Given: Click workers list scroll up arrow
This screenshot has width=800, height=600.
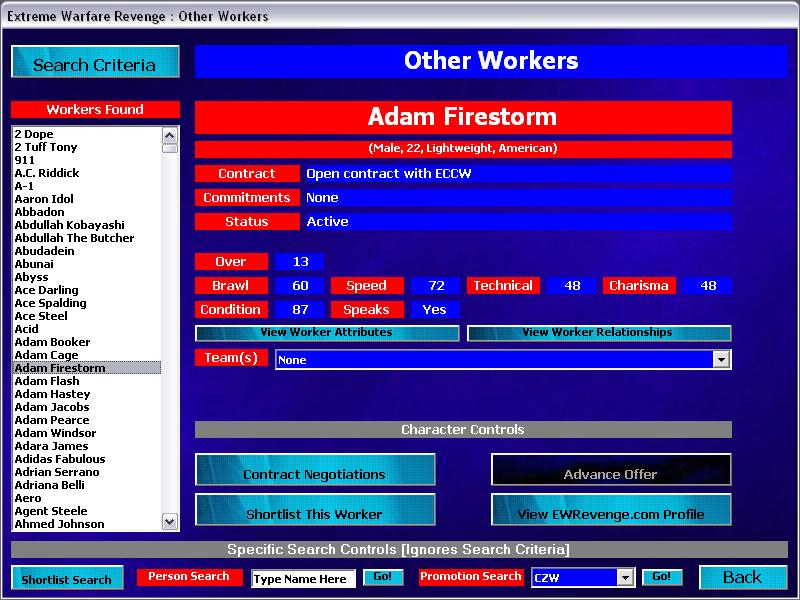Looking at the screenshot, I should pos(169,135).
